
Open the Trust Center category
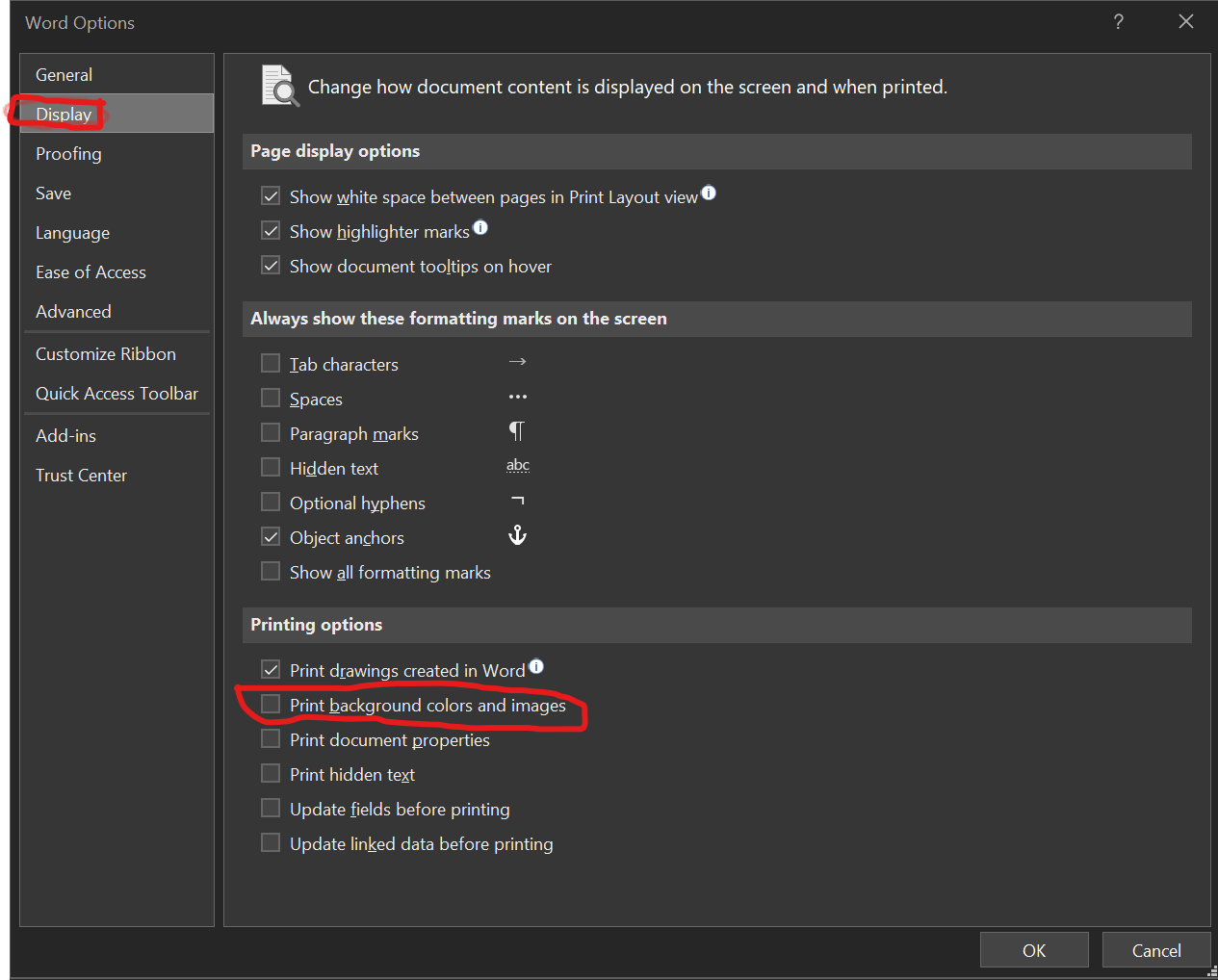117,475
